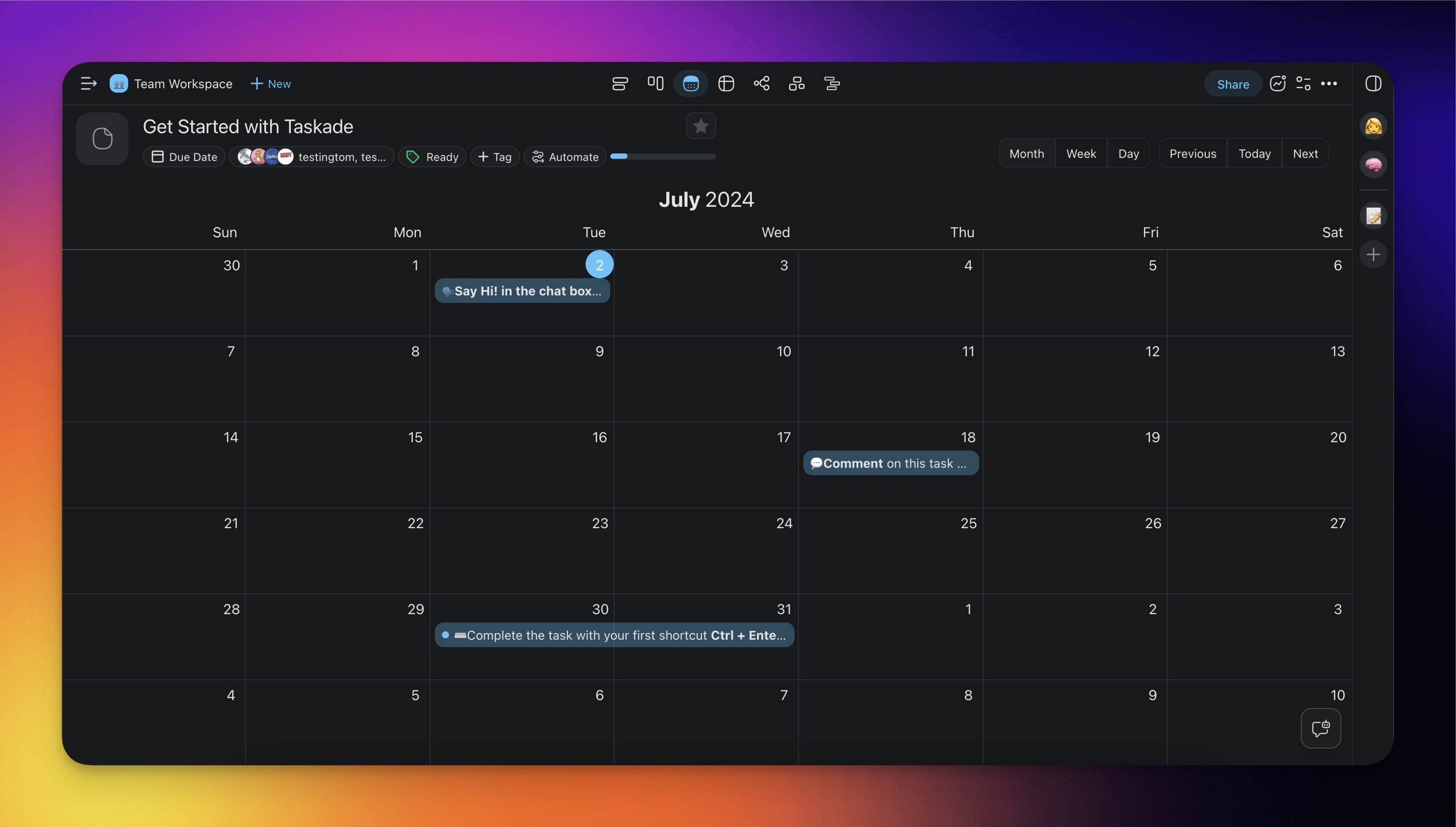Open the Table view icon

[x=726, y=84]
